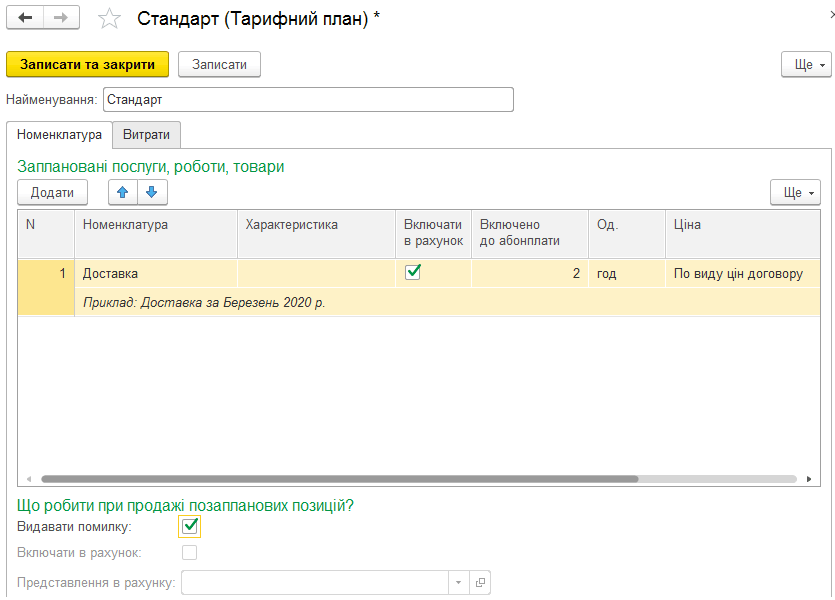
Task: Click the Од. column header
Action: [627, 234]
